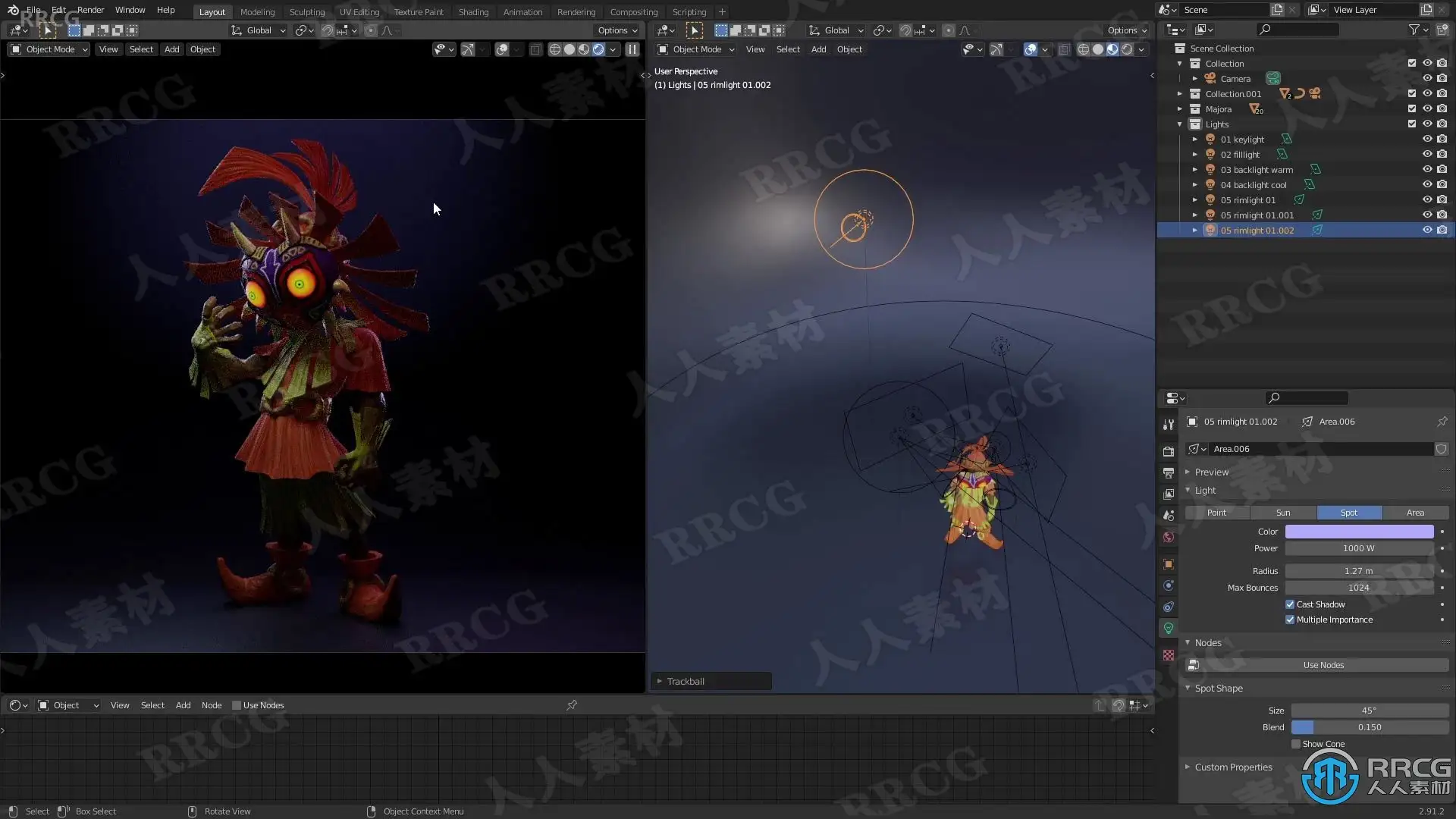The width and height of the screenshot is (1456, 819).
Task: Open the Window menu
Action: [x=130, y=10]
